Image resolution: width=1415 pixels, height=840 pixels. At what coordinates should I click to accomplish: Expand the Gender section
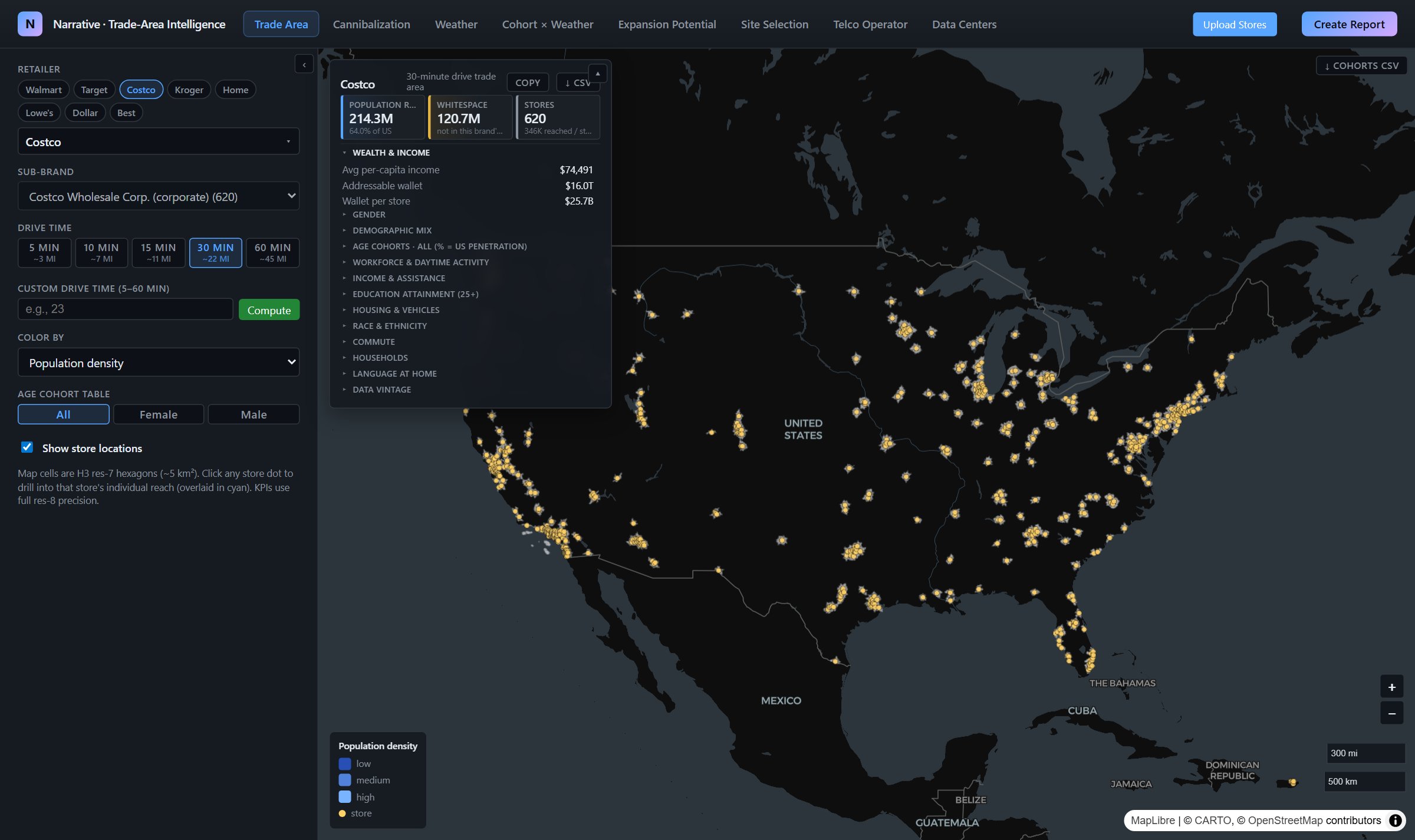(368, 215)
